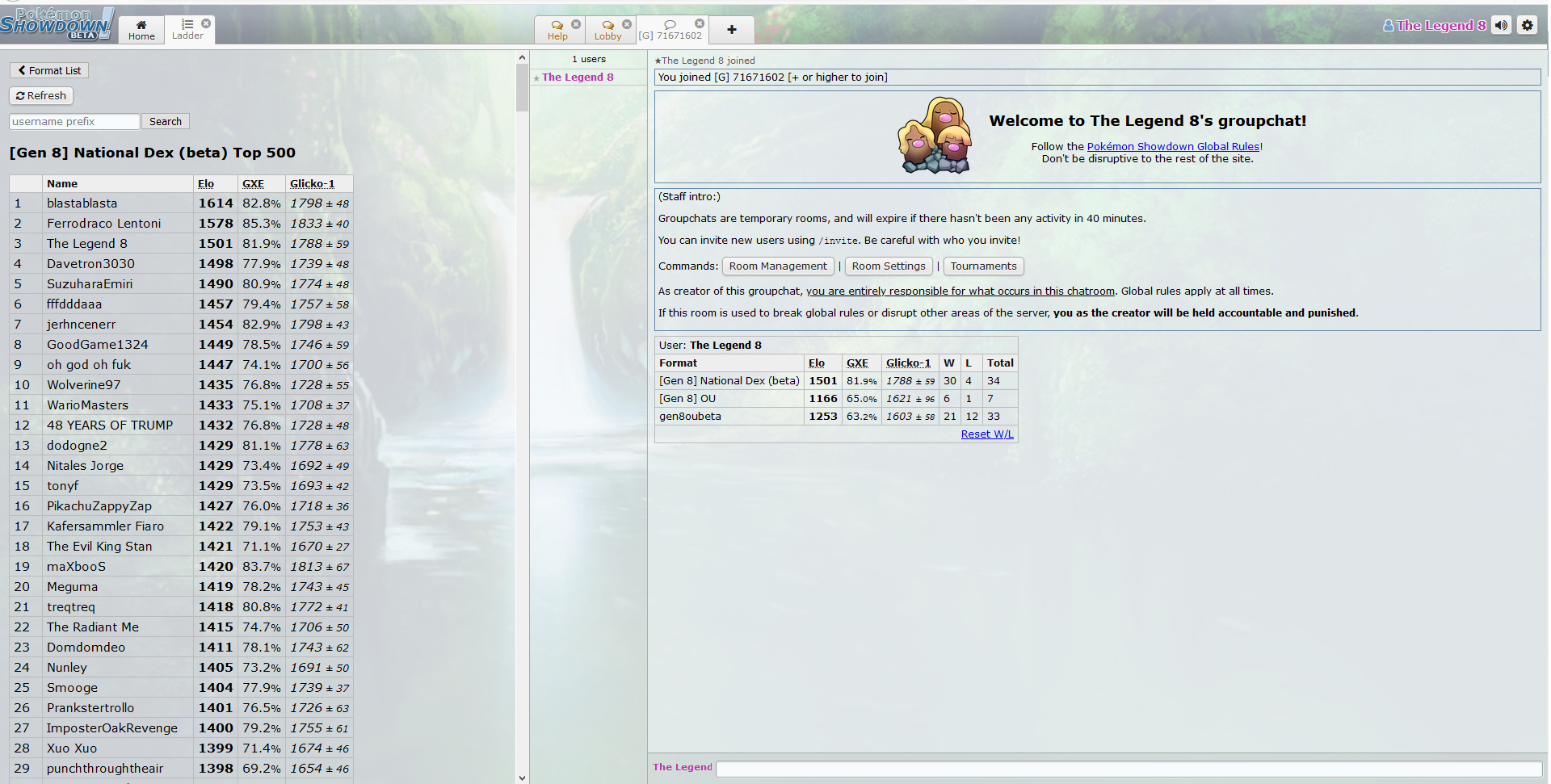Close the Help tab
Viewport: 1551px width, 784px height.
point(576,24)
